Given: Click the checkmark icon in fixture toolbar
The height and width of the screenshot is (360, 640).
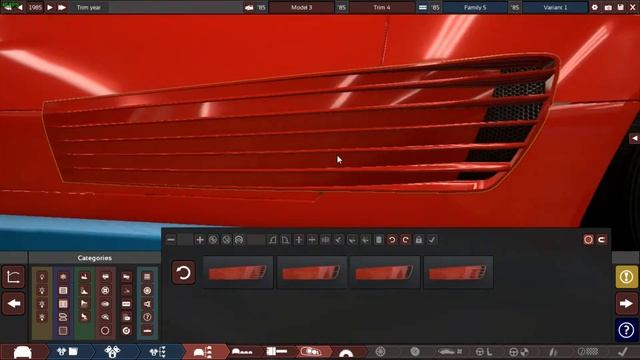Looking at the screenshot, I should point(432,240).
